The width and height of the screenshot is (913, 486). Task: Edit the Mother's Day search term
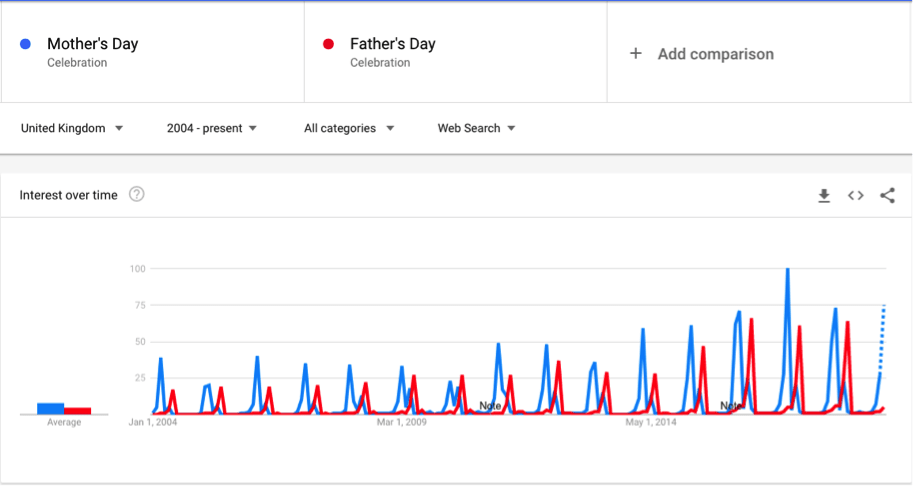(93, 44)
